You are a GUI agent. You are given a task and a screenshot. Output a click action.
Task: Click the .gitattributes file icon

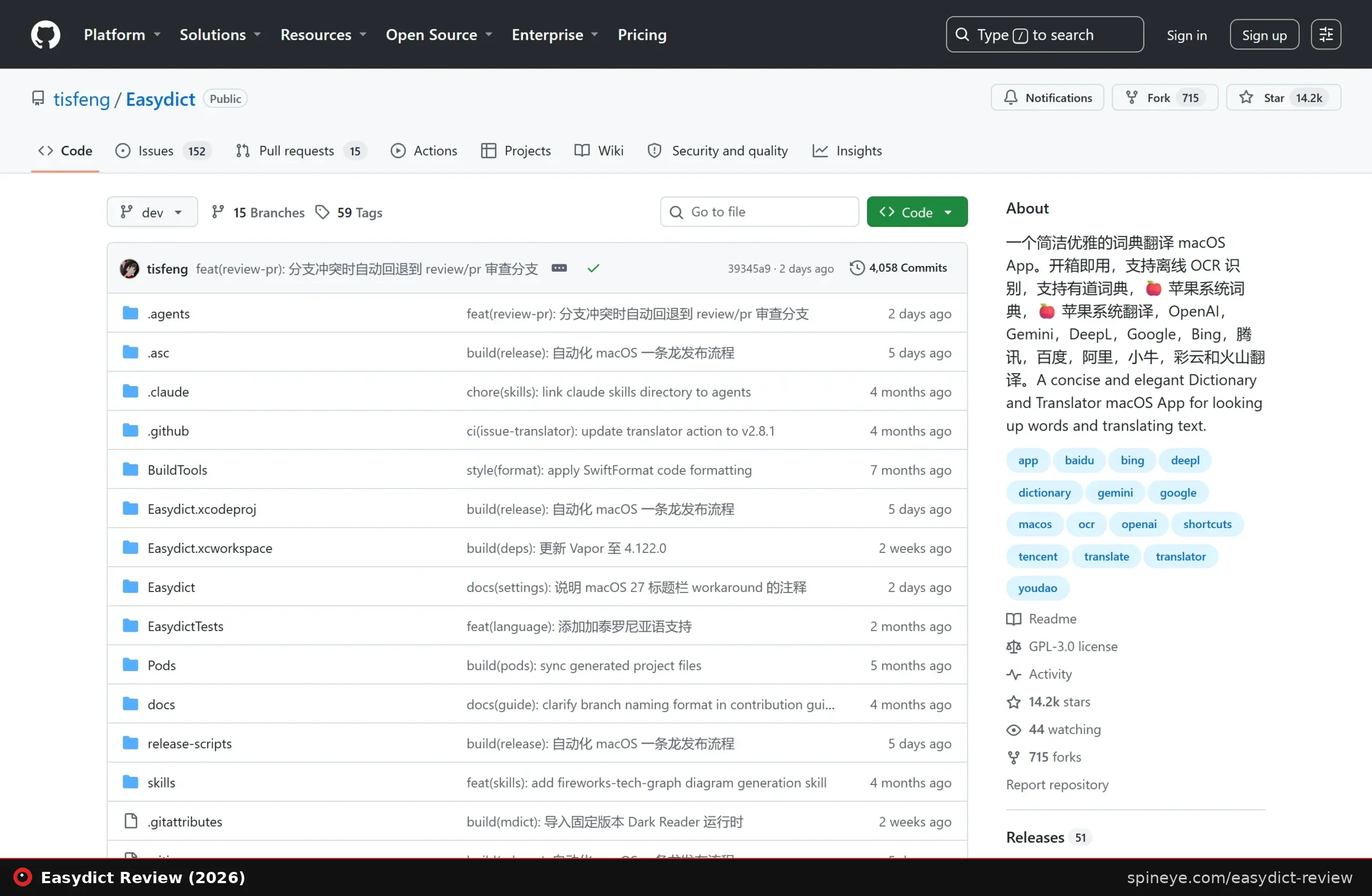[x=131, y=821]
